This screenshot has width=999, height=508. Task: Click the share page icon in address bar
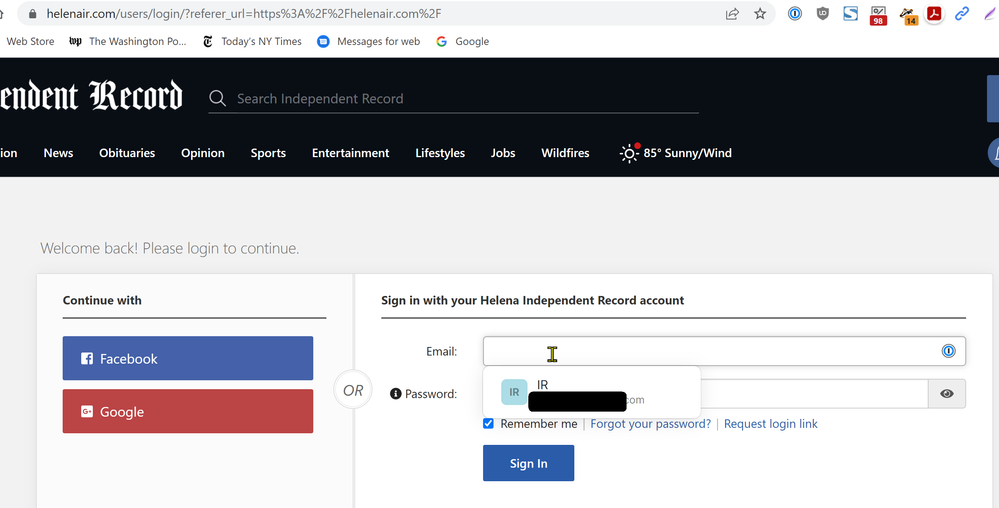[732, 14]
